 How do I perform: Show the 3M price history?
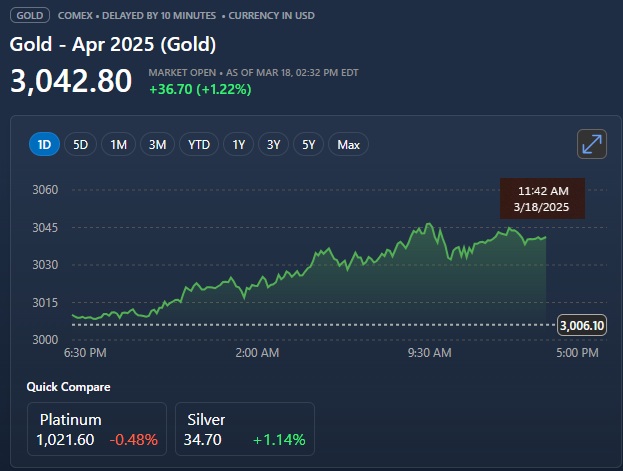click(x=157, y=145)
